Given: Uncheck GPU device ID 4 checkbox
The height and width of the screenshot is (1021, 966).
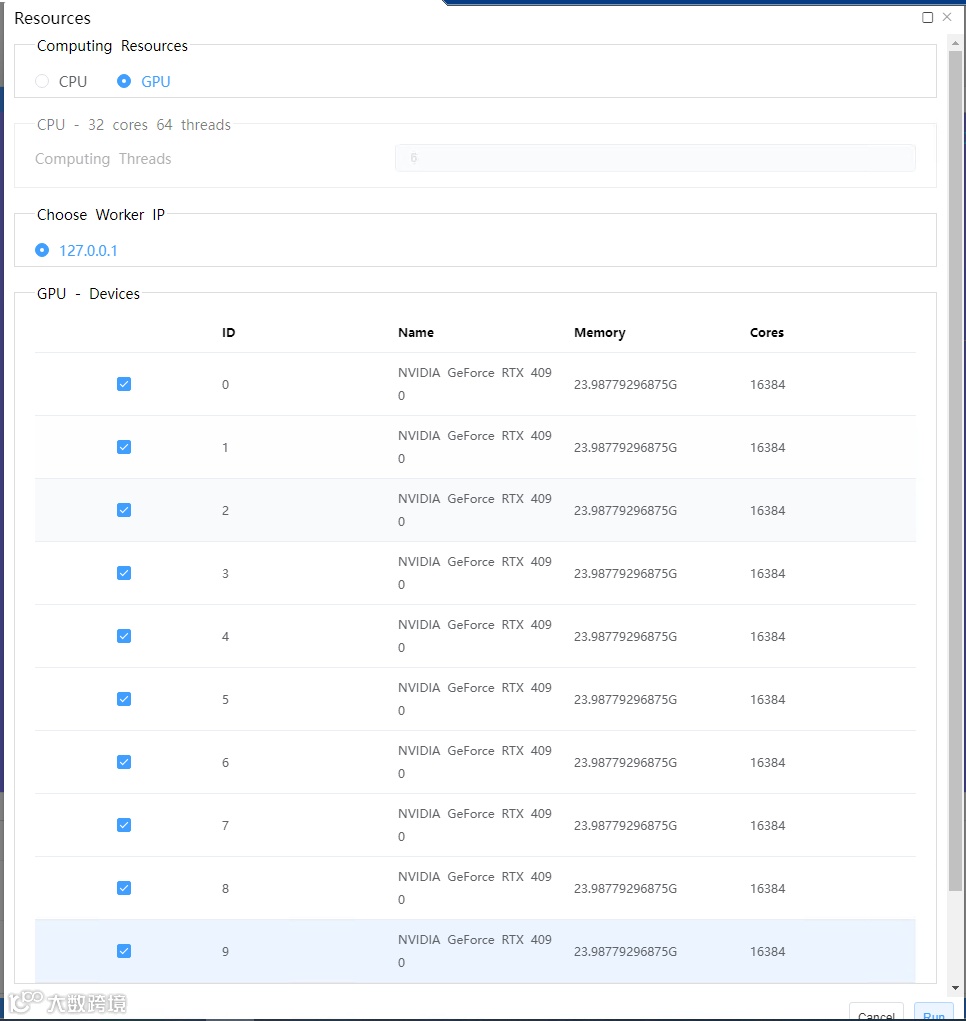Looking at the screenshot, I should coord(124,636).
